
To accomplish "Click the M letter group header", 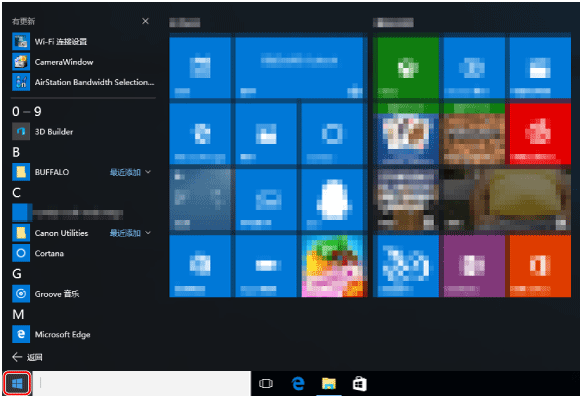I will (x=18, y=314).
